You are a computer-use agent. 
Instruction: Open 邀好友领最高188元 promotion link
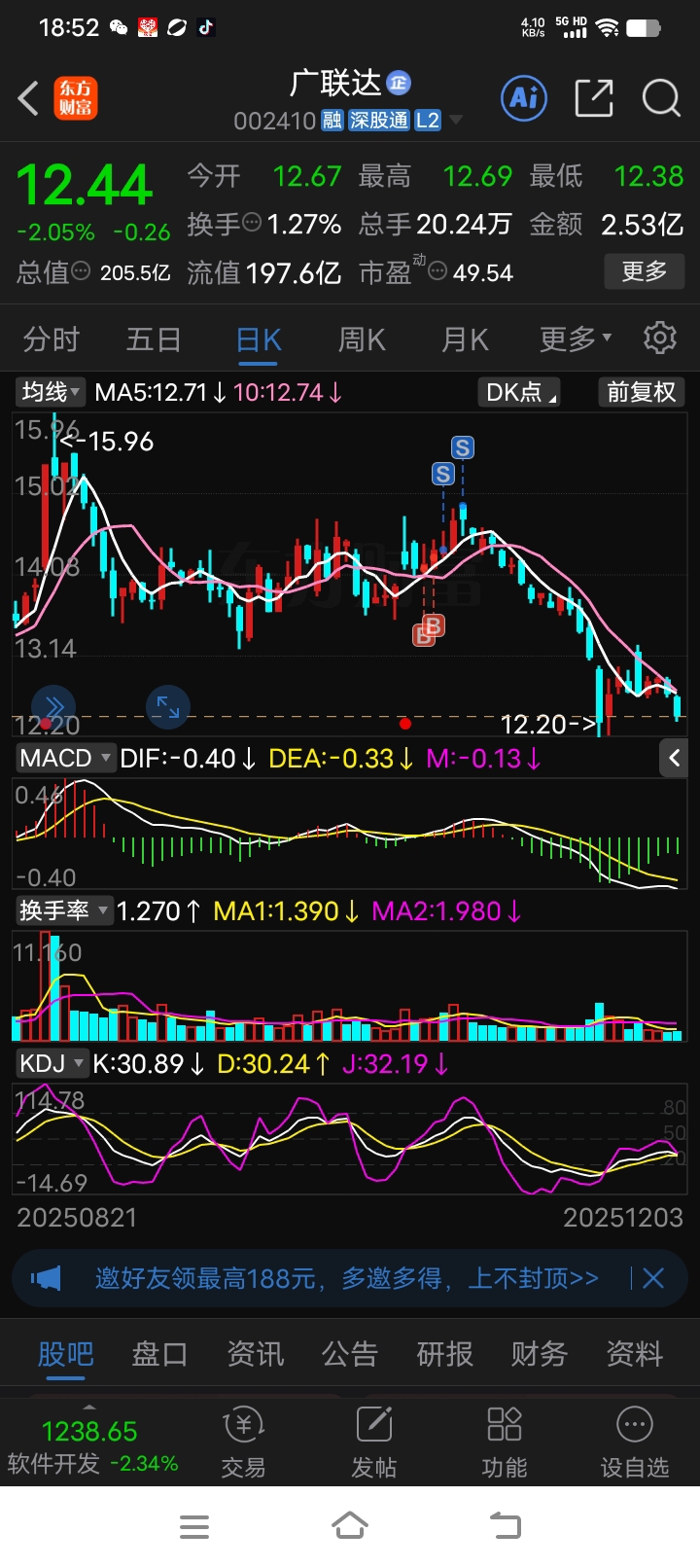(347, 1277)
